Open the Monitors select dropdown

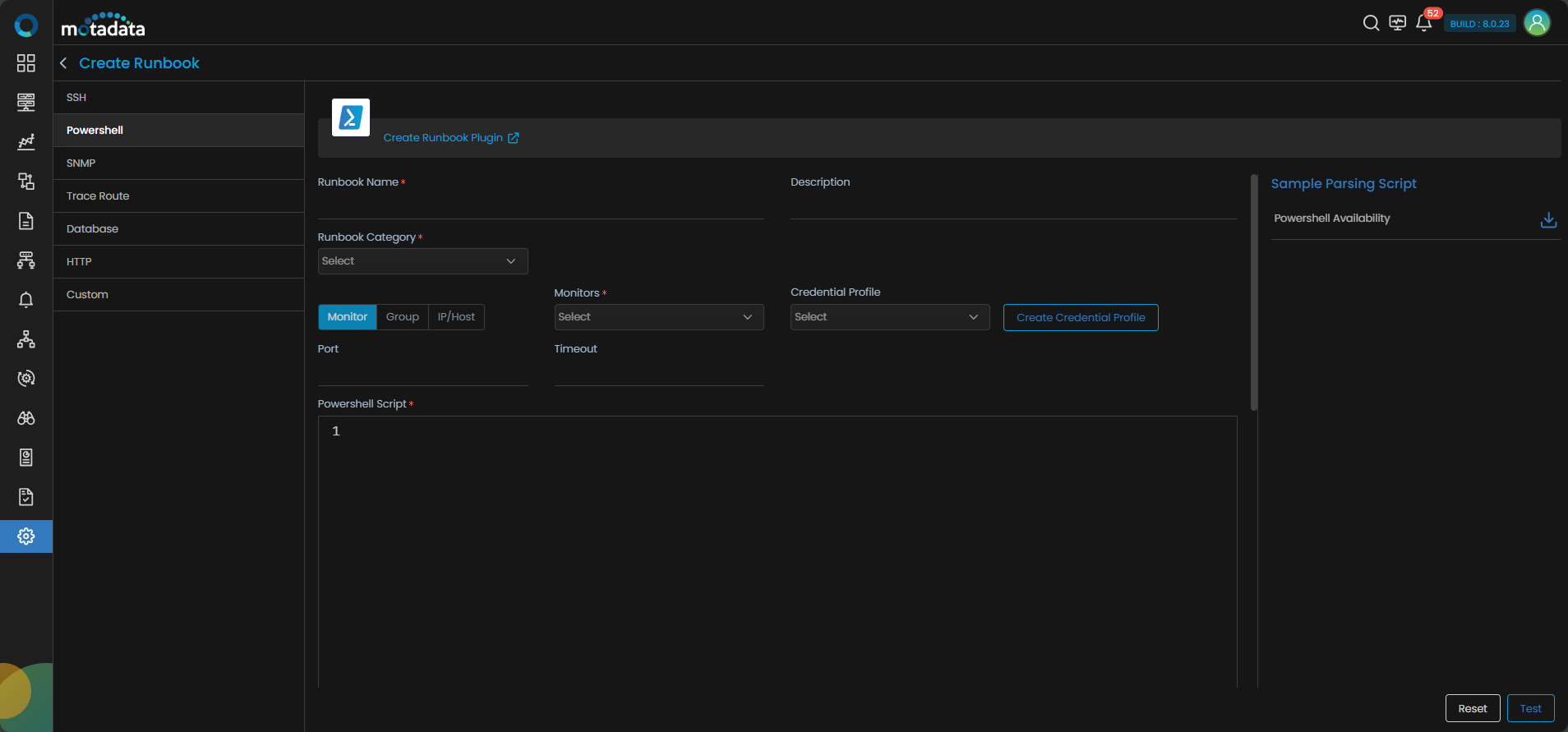[658, 317]
